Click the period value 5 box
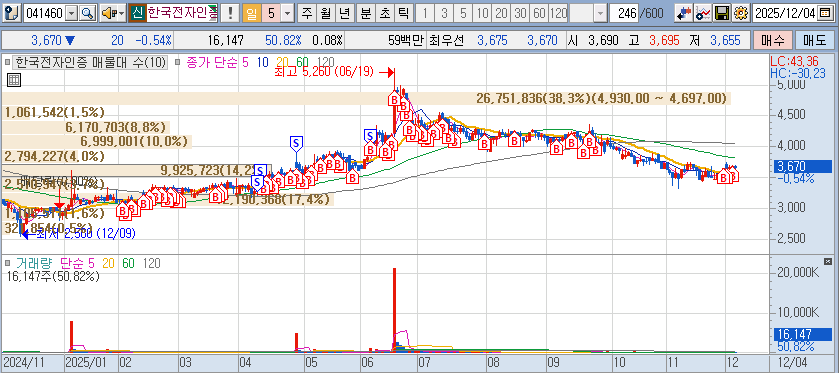Image resolution: width=839 pixels, height=373 pixels. [x=271, y=13]
